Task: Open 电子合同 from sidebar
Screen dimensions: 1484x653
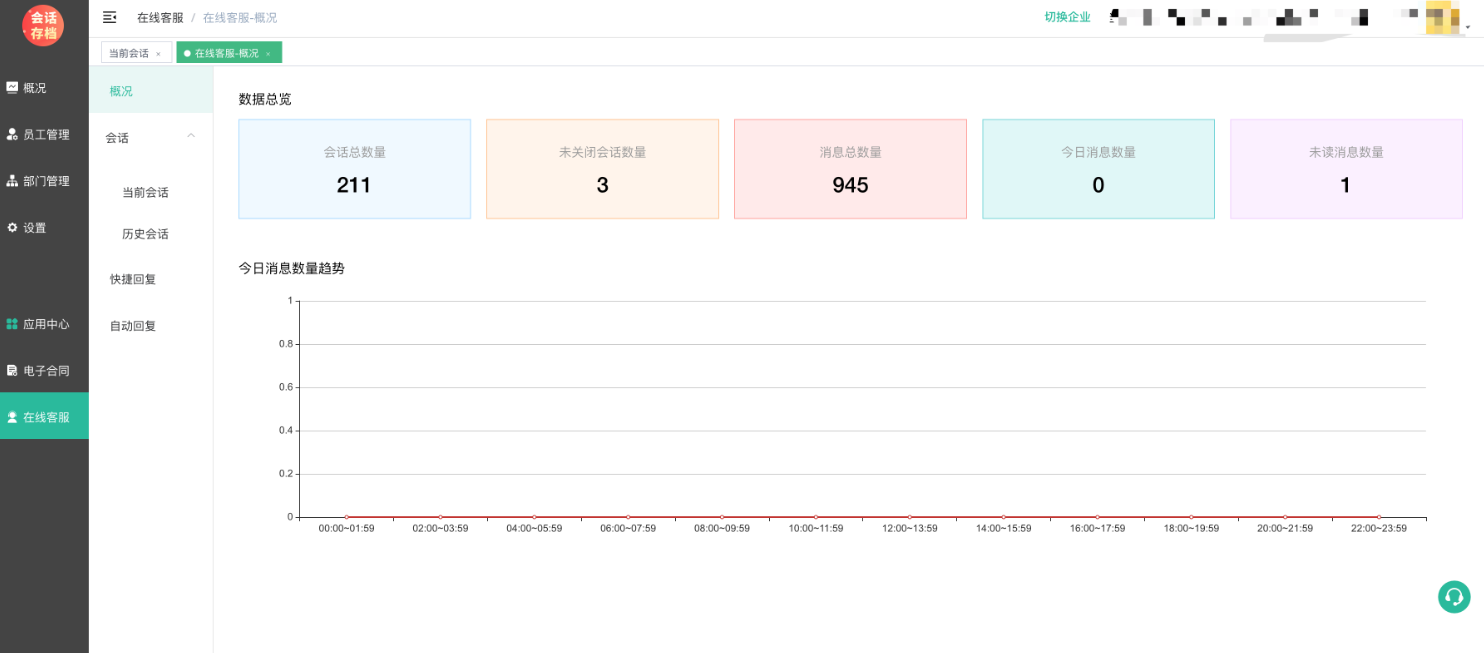Action: tap(45, 371)
